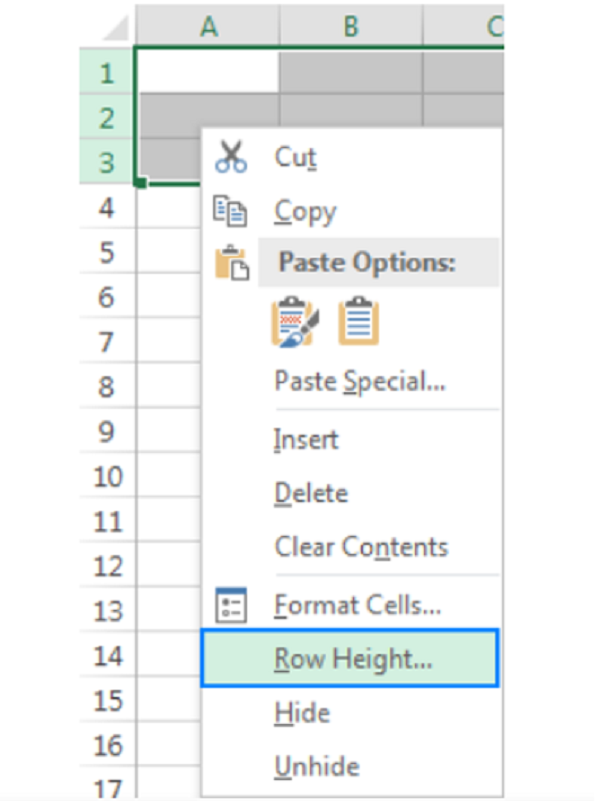Choose Insert in the context menu

click(306, 439)
